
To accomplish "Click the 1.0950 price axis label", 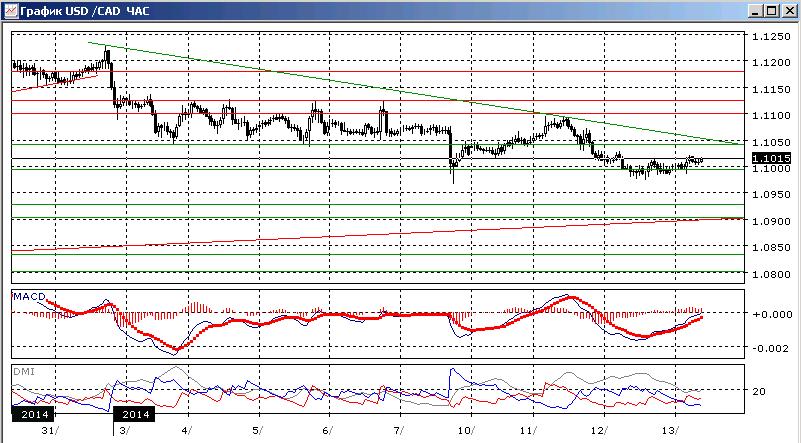I will [772, 195].
